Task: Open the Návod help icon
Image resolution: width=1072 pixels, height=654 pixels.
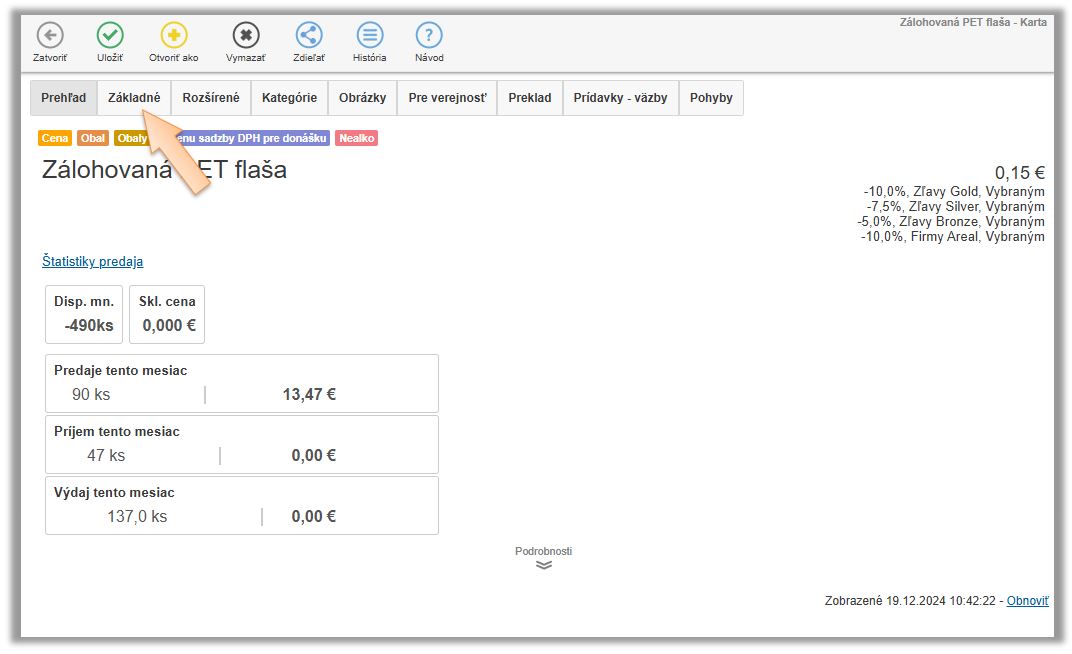Action: coord(429,36)
